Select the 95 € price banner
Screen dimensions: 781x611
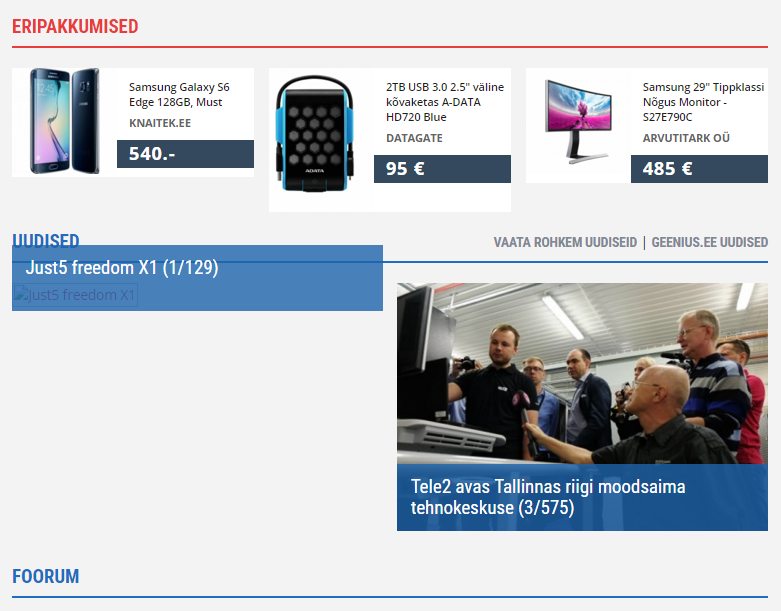442,169
